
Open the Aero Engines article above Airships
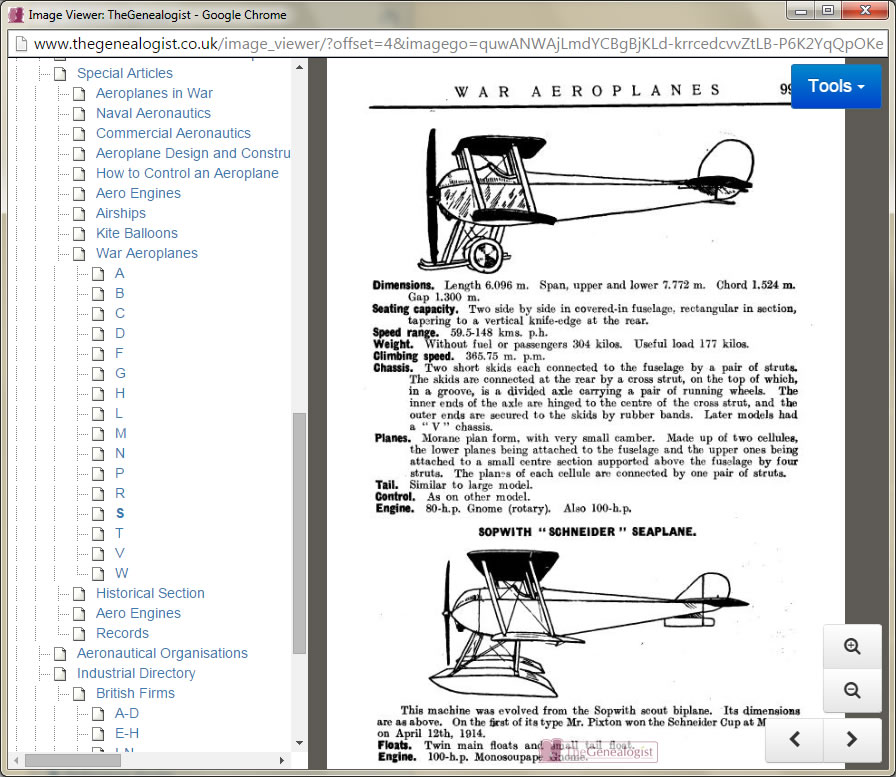[138, 193]
